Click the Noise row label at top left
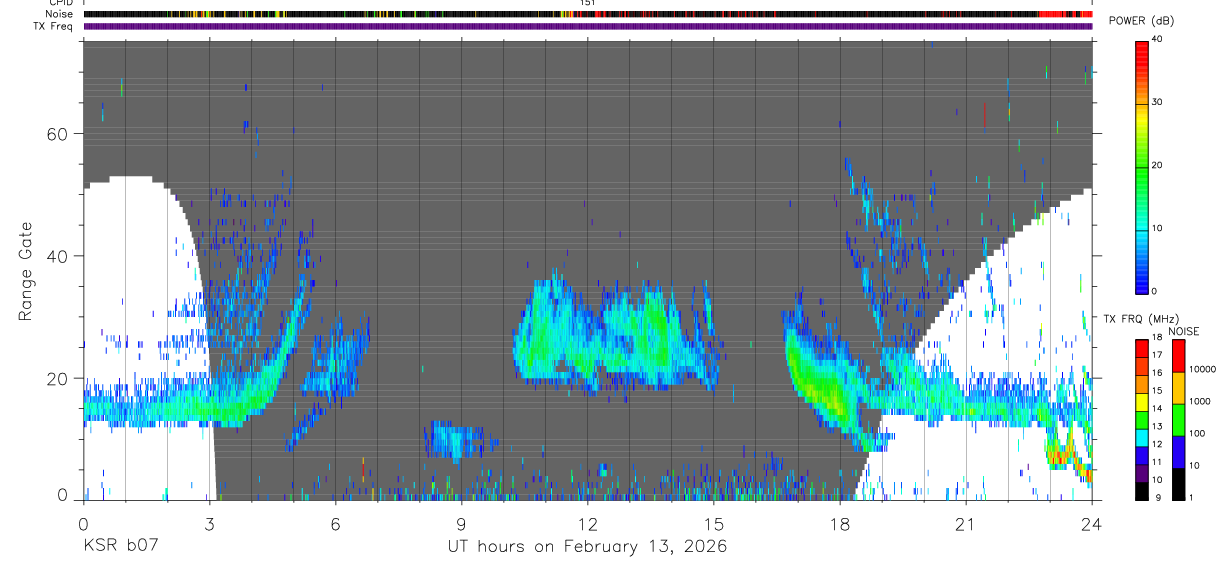The height and width of the screenshot is (567, 1228). 61,15
